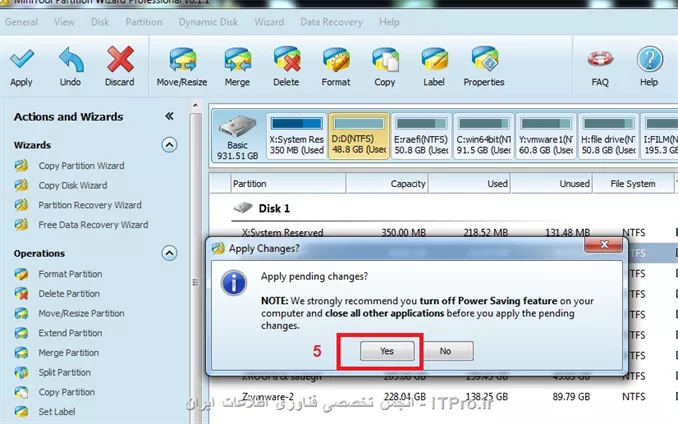678x424 pixels.
Task: Choose Split Partition operation
Action: click(64, 372)
